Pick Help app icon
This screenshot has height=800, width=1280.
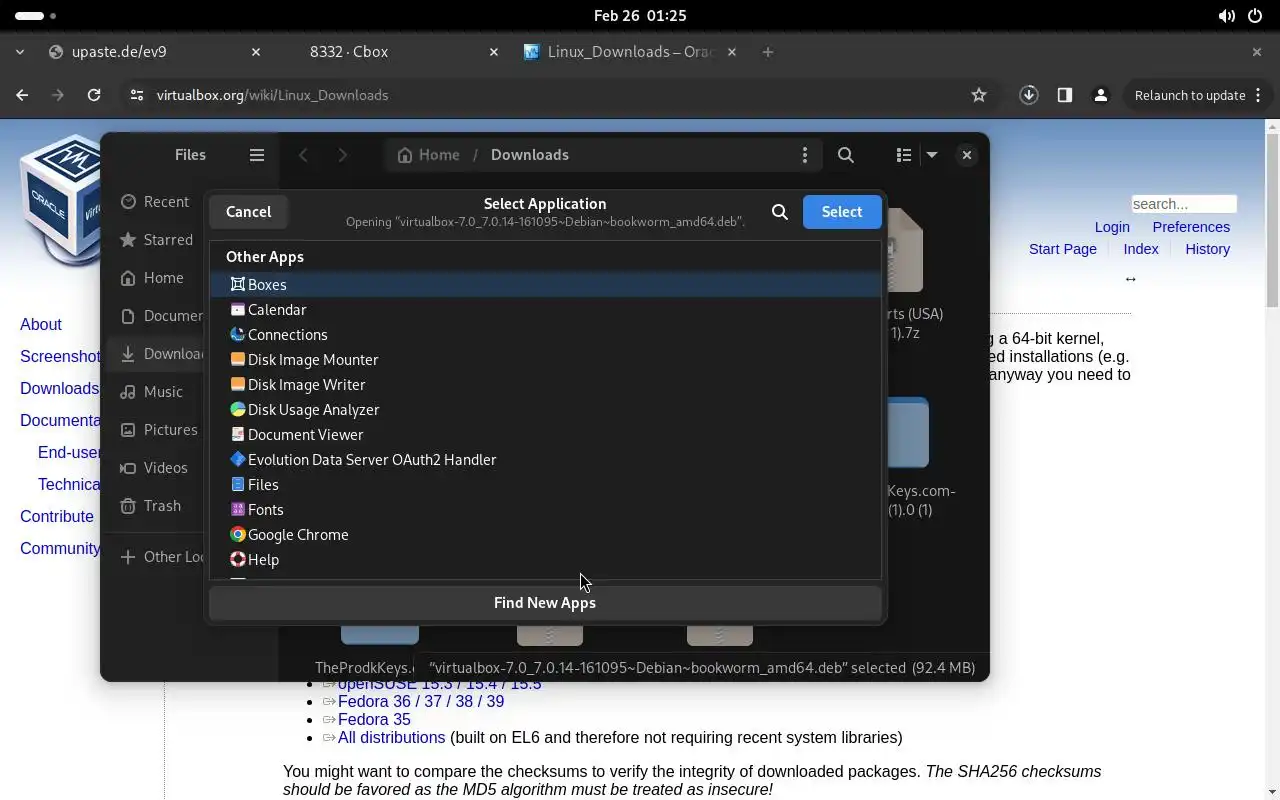coord(237,560)
